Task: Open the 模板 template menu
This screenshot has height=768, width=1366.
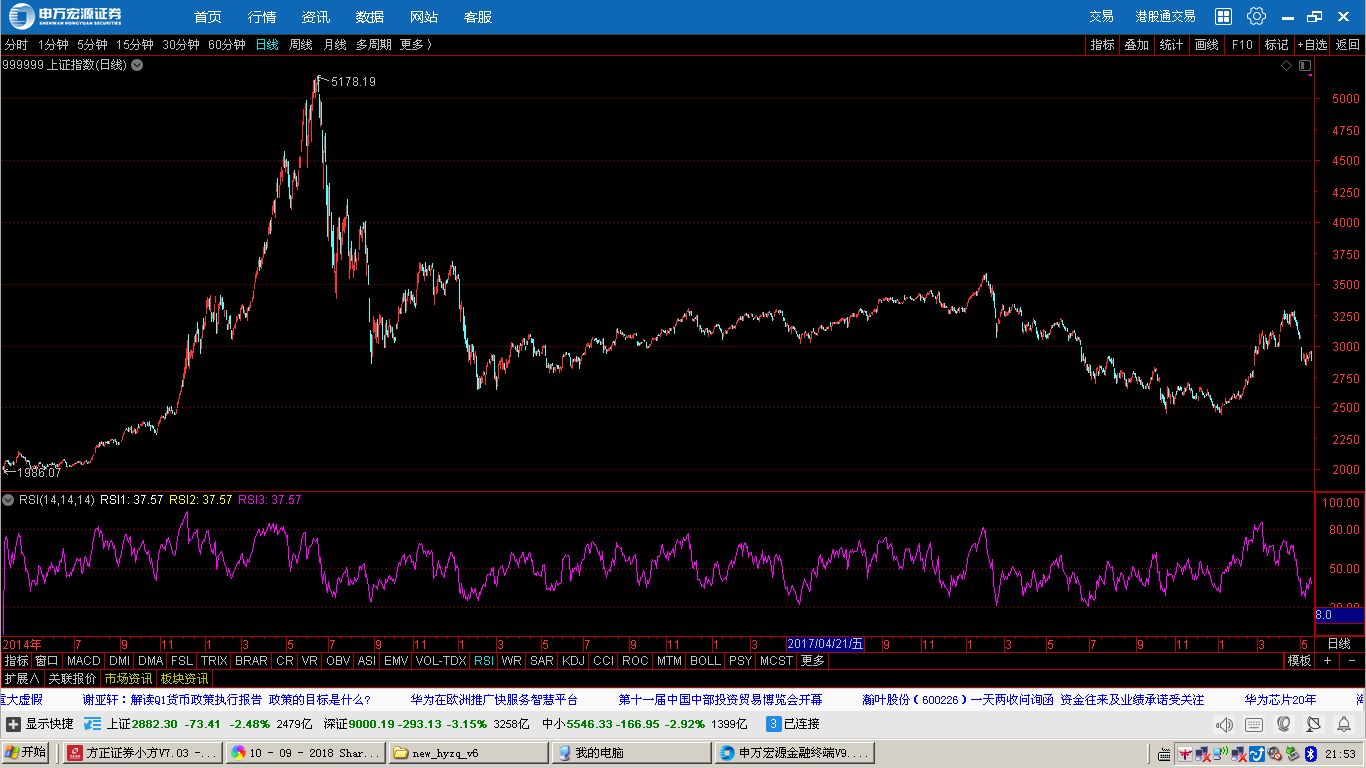Action: pos(1299,661)
